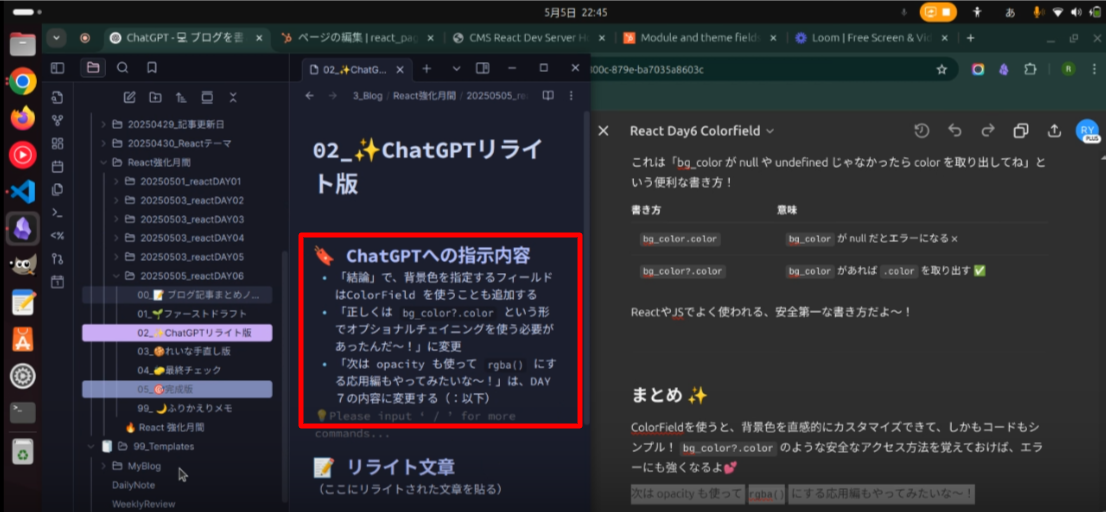Open the Chrome extensions puzzle icon

1031,69
